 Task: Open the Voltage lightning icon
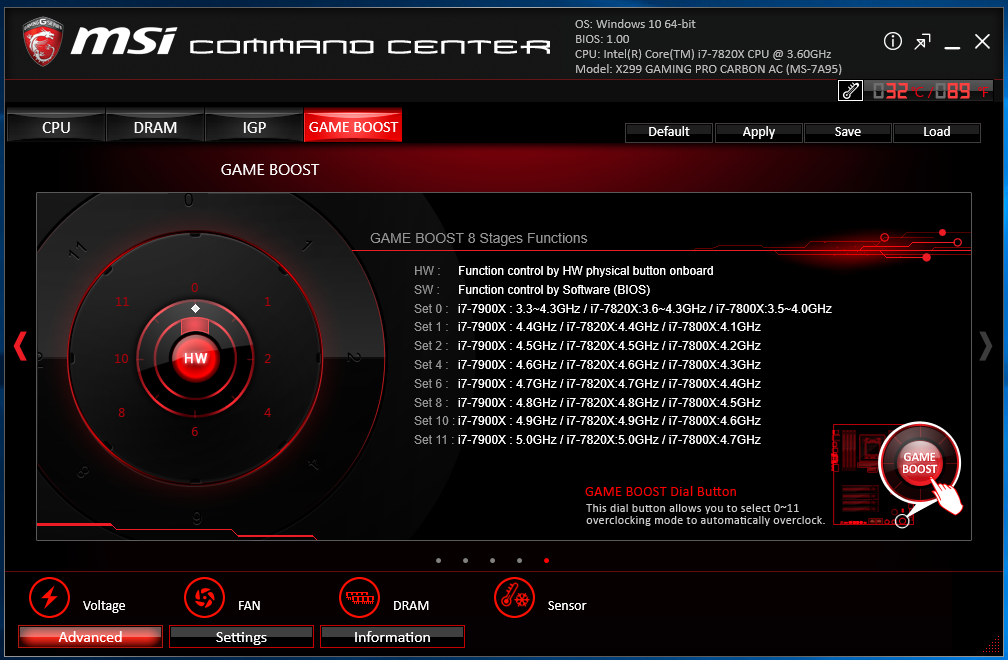coord(50,598)
